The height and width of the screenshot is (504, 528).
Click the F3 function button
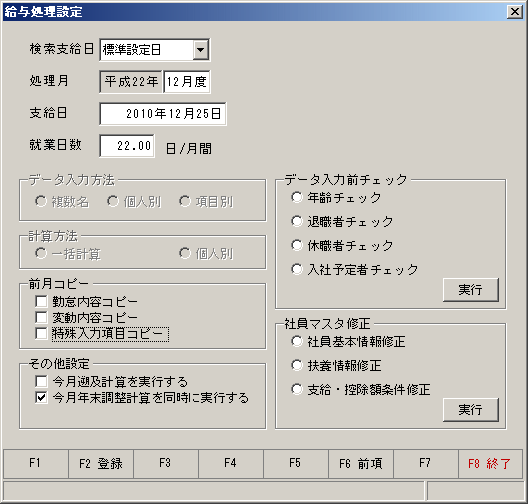click(x=166, y=463)
